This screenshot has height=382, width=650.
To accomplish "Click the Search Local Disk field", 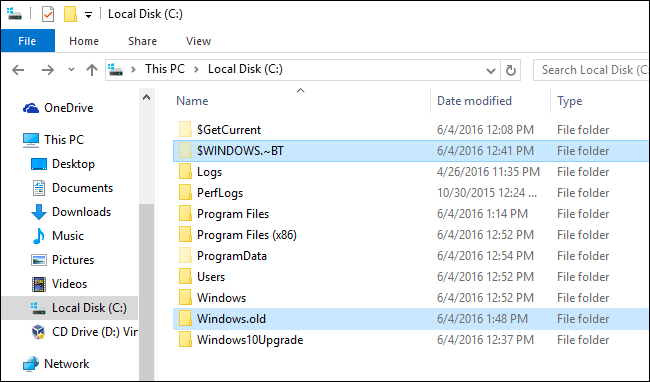I will pos(591,70).
